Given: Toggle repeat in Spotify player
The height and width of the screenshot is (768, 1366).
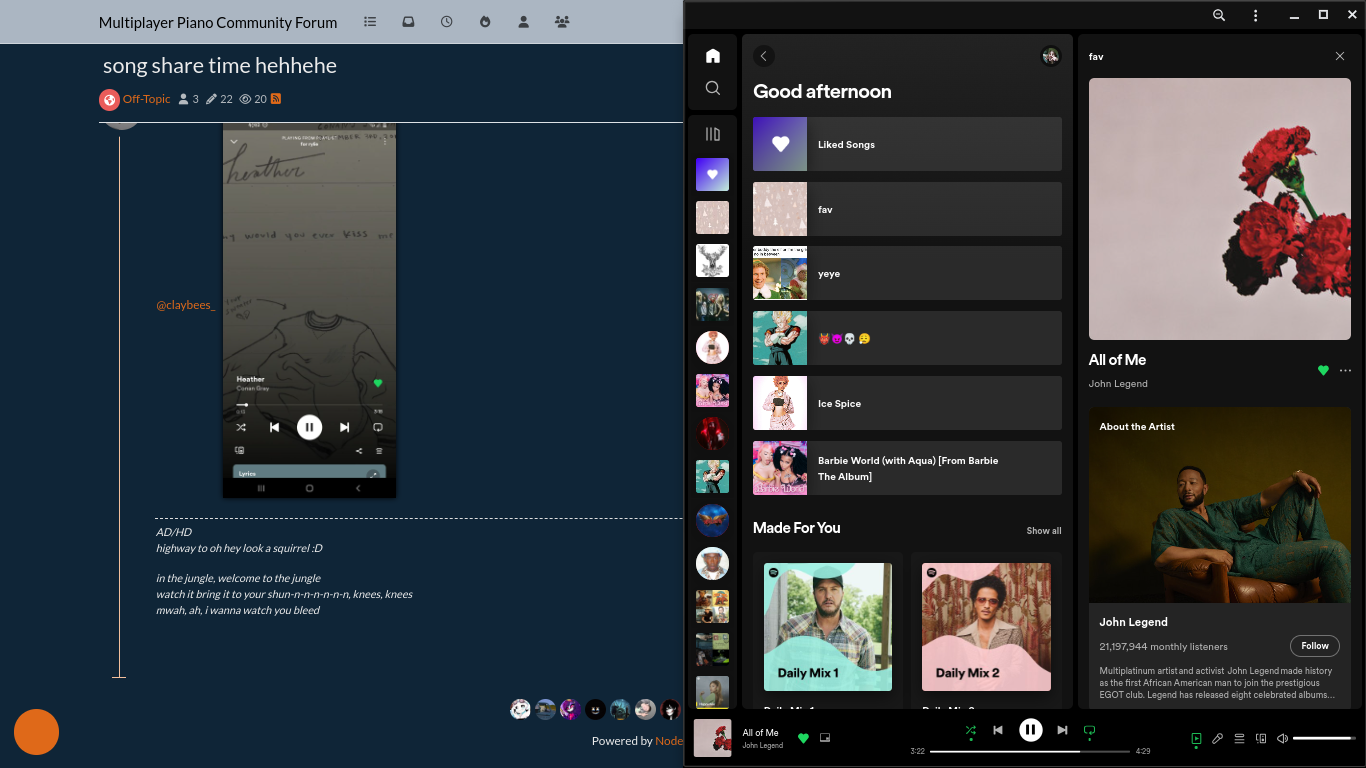Looking at the screenshot, I should tap(1090, 731).
